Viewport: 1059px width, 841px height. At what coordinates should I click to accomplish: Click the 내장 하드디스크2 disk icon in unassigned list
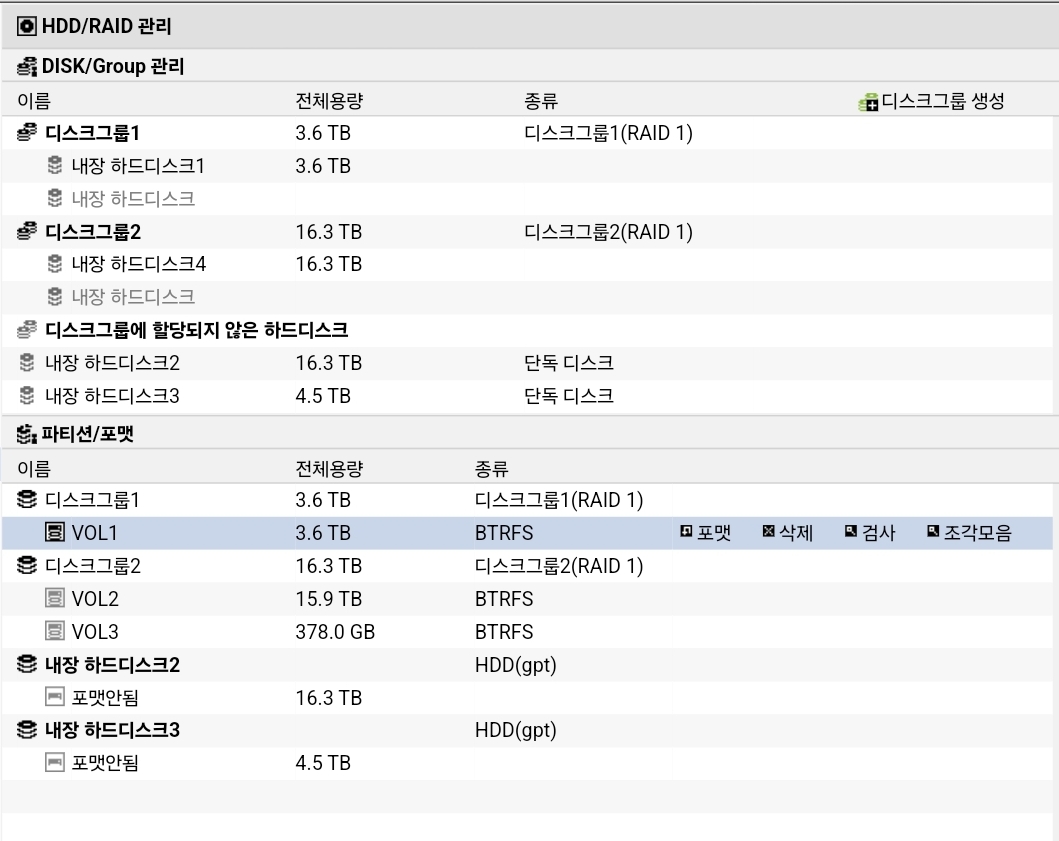point(26,363)
